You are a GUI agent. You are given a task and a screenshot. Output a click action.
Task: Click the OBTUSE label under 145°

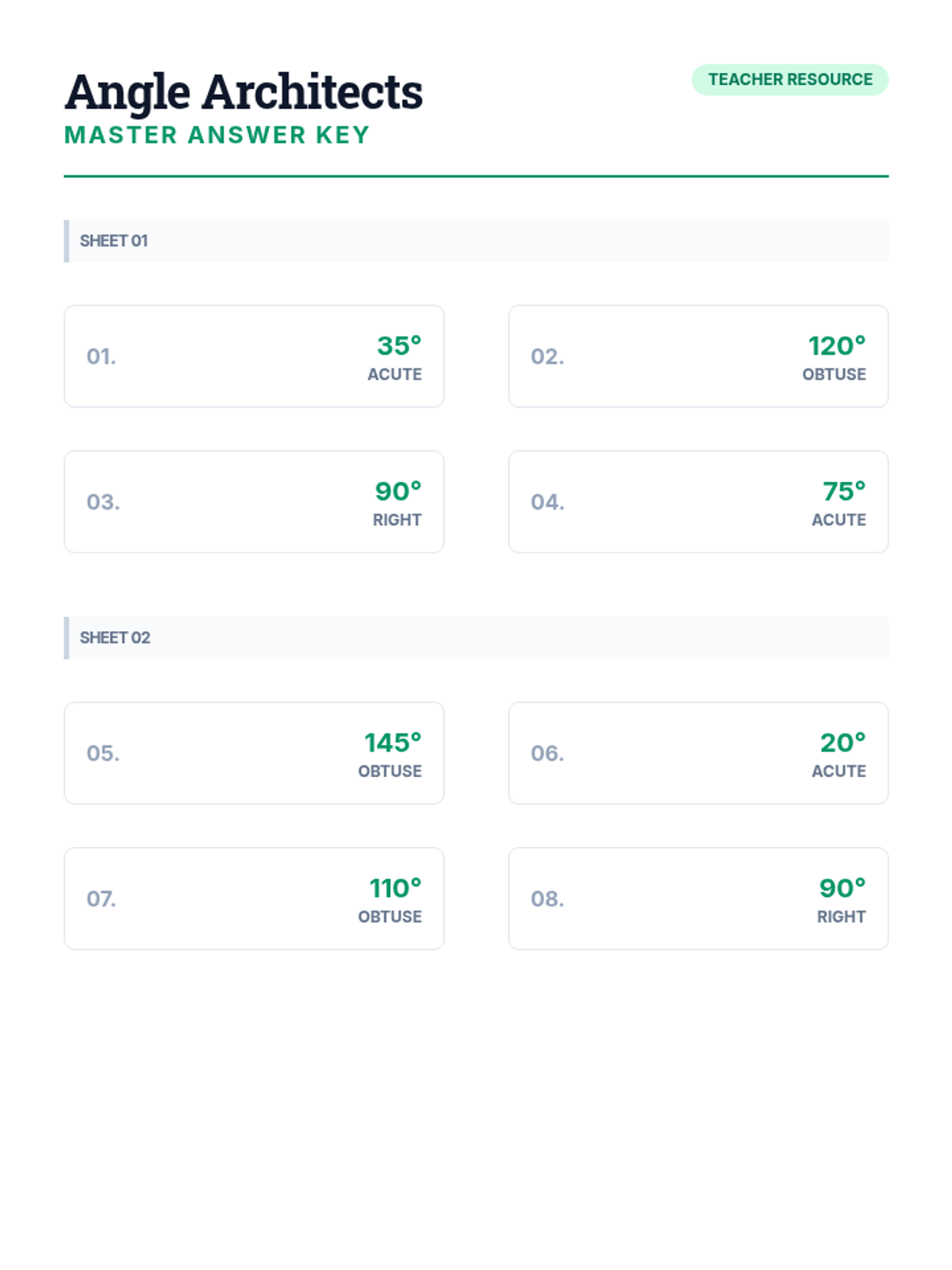390,771
